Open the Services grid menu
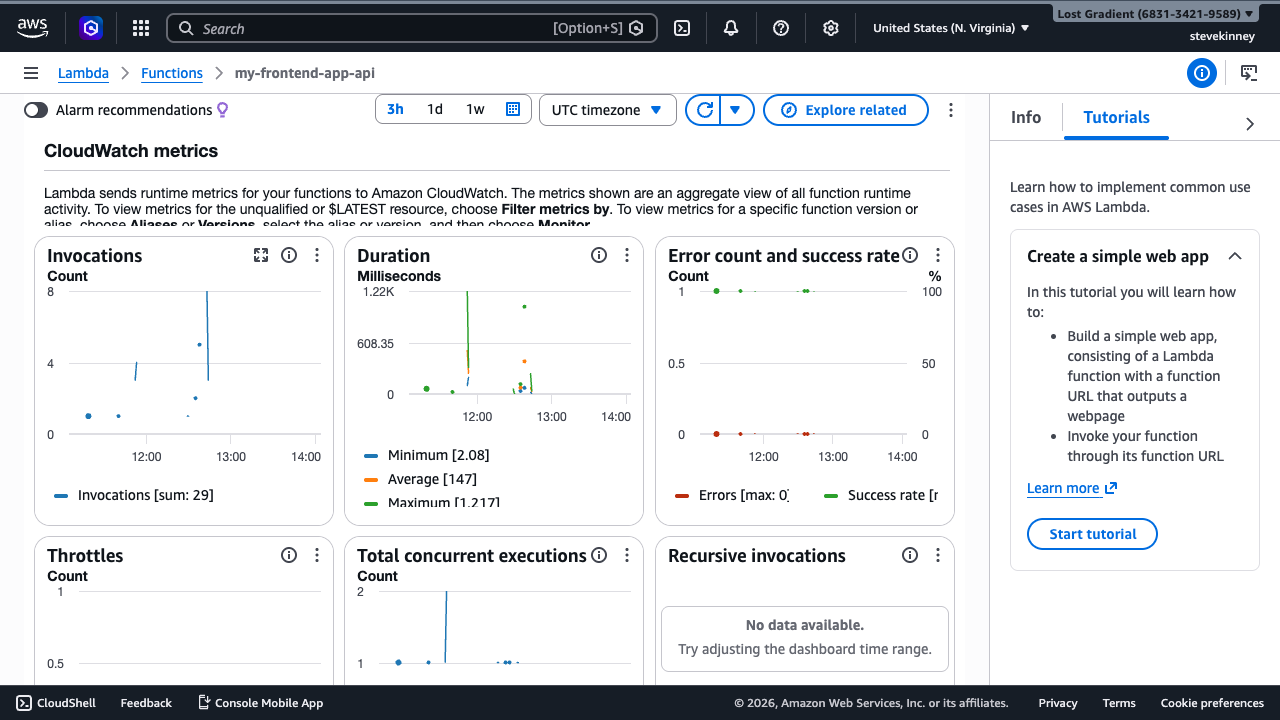Screen dimensions: 1280x720 [x=141, y=28]
